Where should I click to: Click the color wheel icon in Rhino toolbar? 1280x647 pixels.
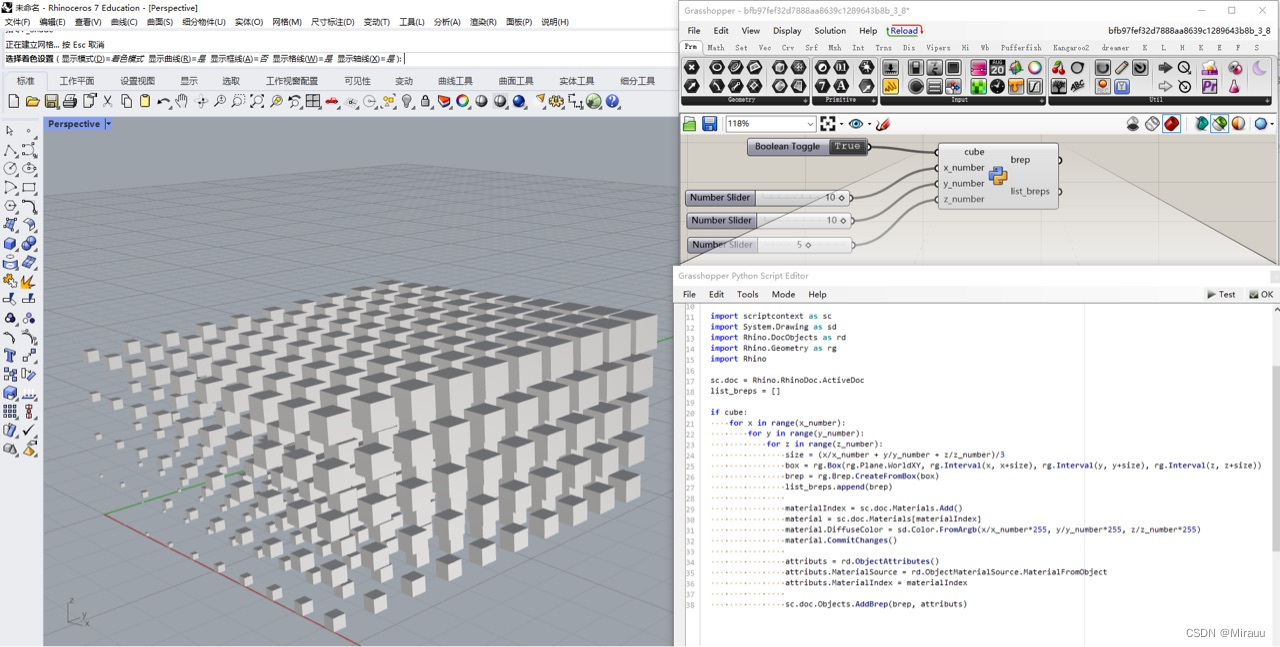coord(462,101)
